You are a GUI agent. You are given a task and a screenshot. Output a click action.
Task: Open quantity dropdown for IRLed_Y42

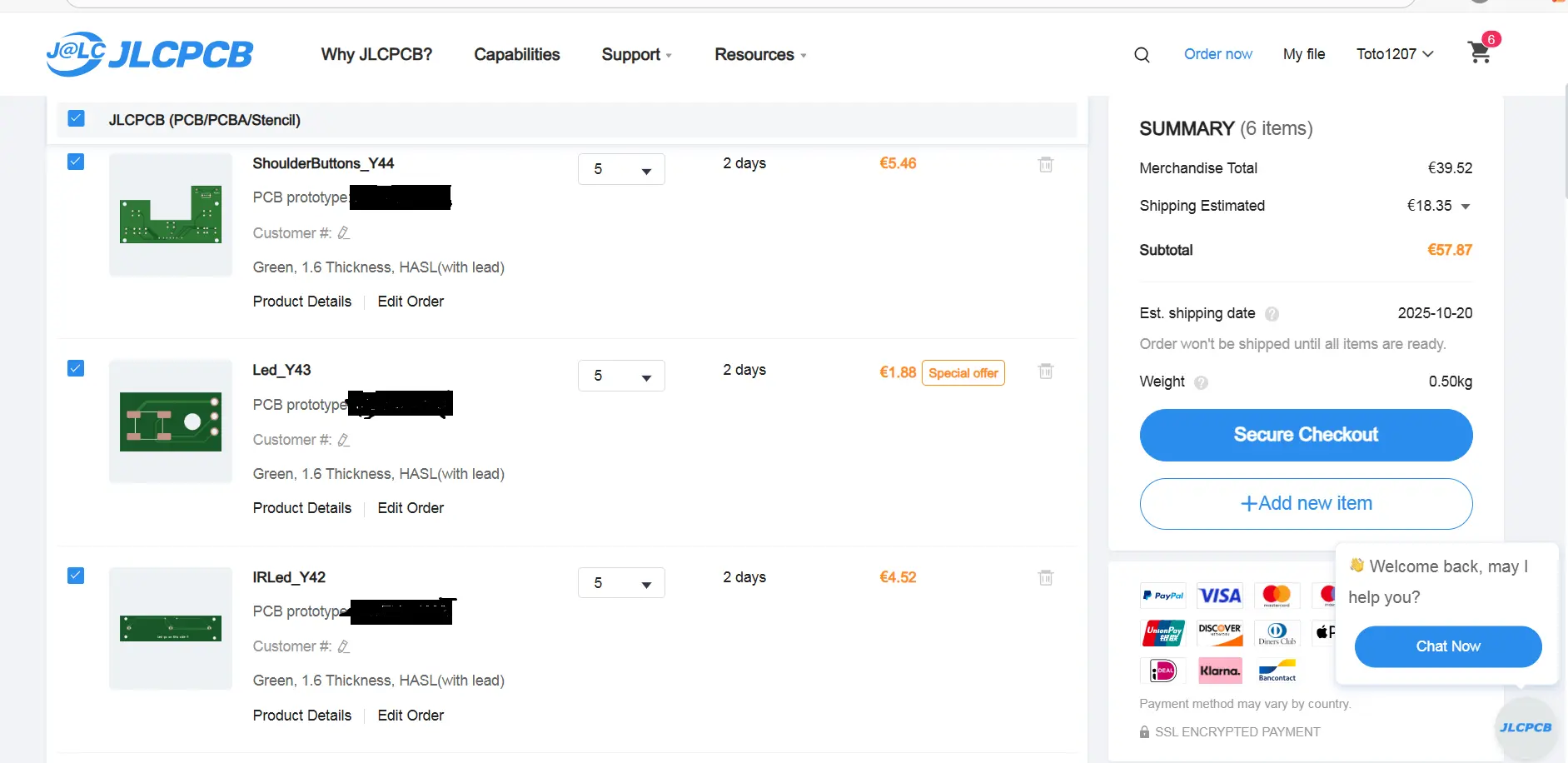point(621,583)
